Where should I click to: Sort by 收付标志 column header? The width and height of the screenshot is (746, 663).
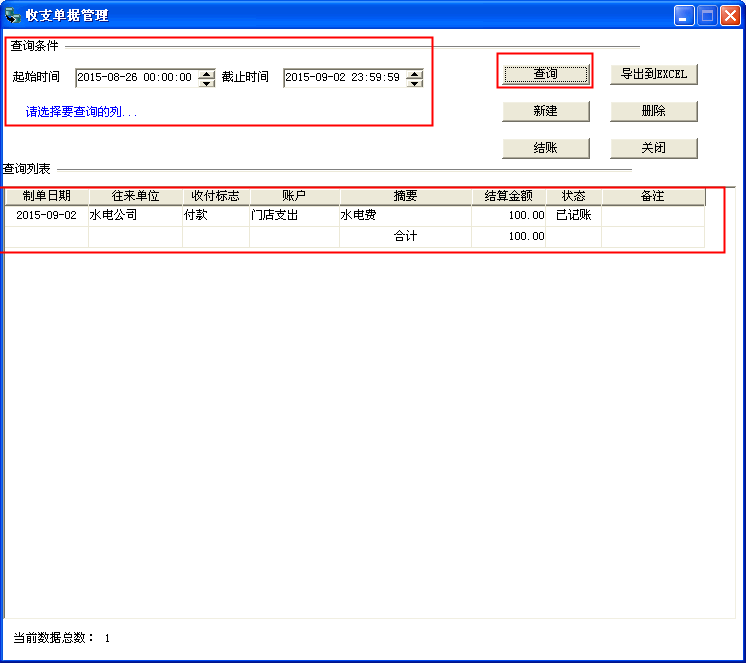pyautogui.click(x=216, y=196)
